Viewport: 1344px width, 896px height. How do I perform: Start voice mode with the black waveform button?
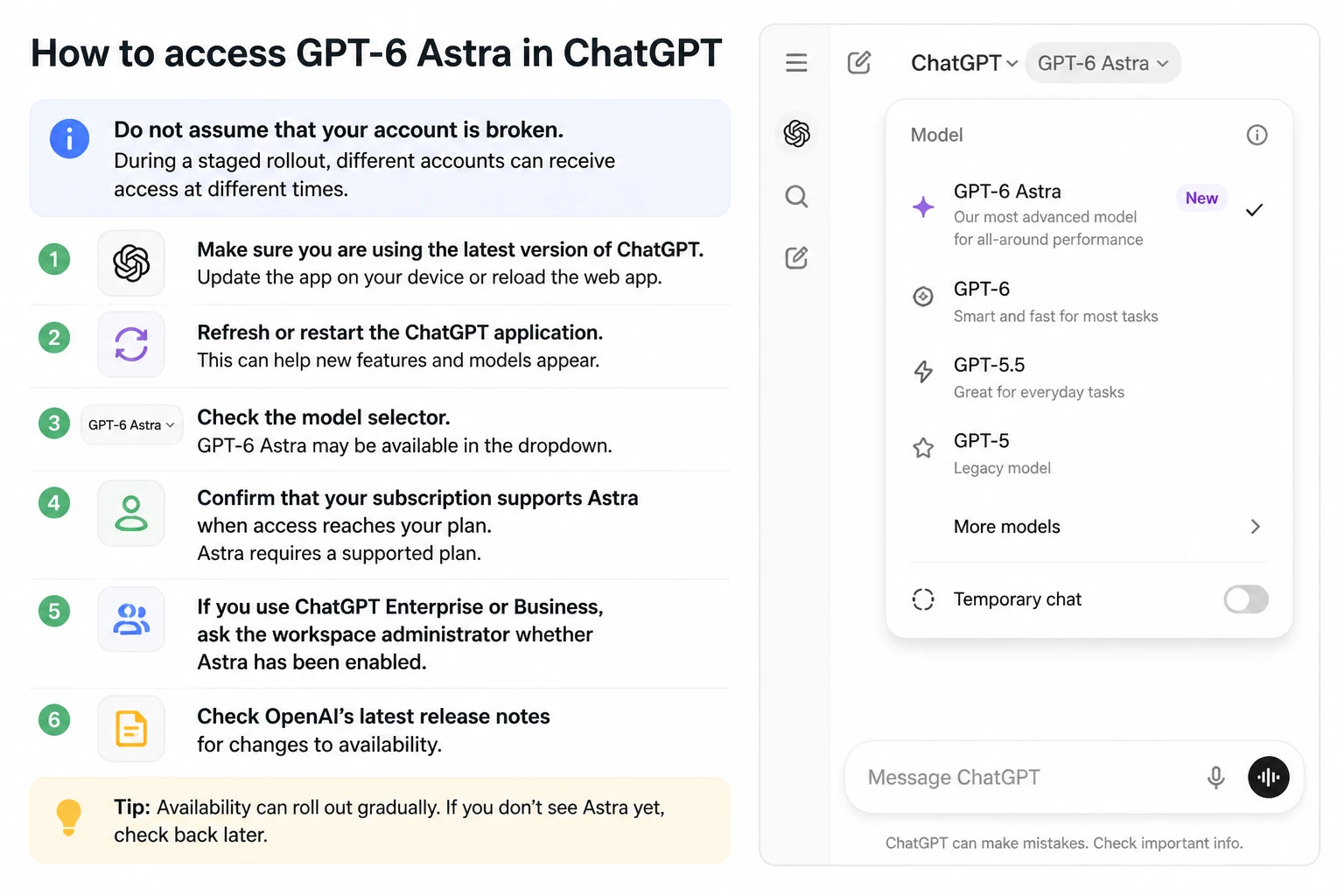coord(1269,777)
